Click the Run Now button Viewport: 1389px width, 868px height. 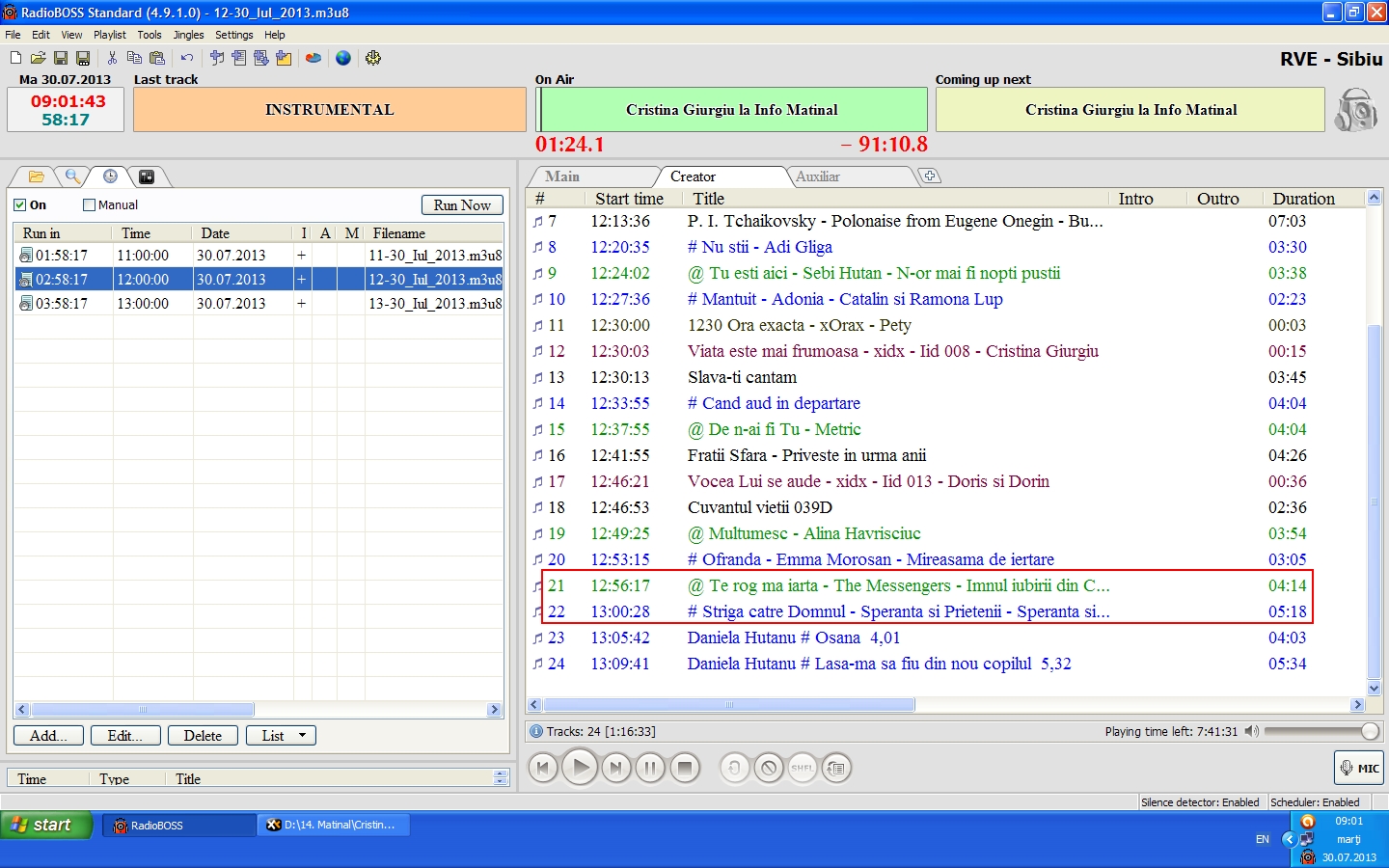tap(462, 204)
